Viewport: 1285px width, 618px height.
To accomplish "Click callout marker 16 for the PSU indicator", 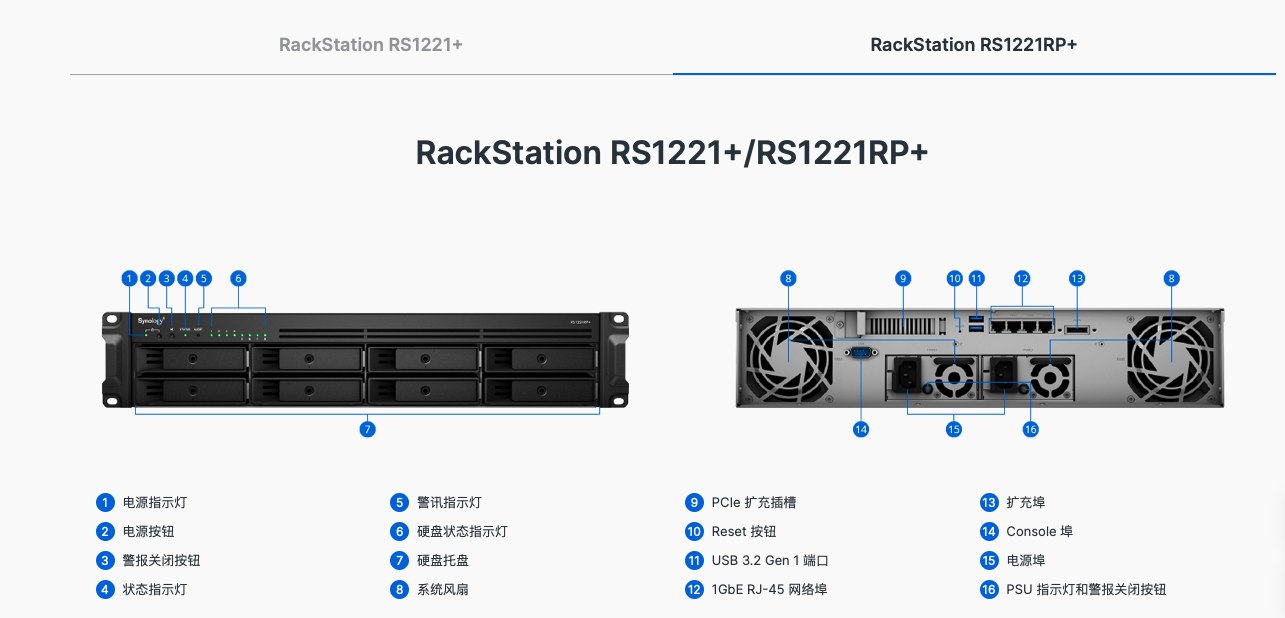I will pyautogui.click(x=1030, y=428).
